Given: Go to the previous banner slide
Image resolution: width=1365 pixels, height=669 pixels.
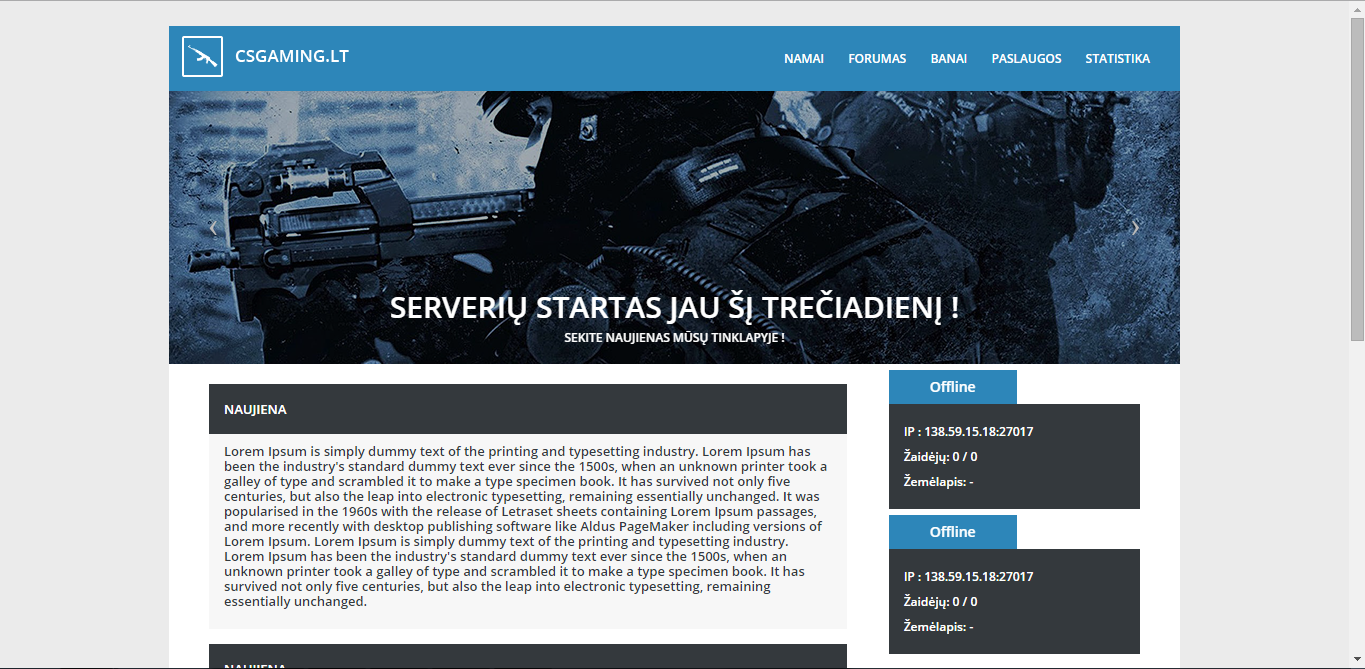Looking at the screenshot, I should pyautogui.click(x=213, y=228).
